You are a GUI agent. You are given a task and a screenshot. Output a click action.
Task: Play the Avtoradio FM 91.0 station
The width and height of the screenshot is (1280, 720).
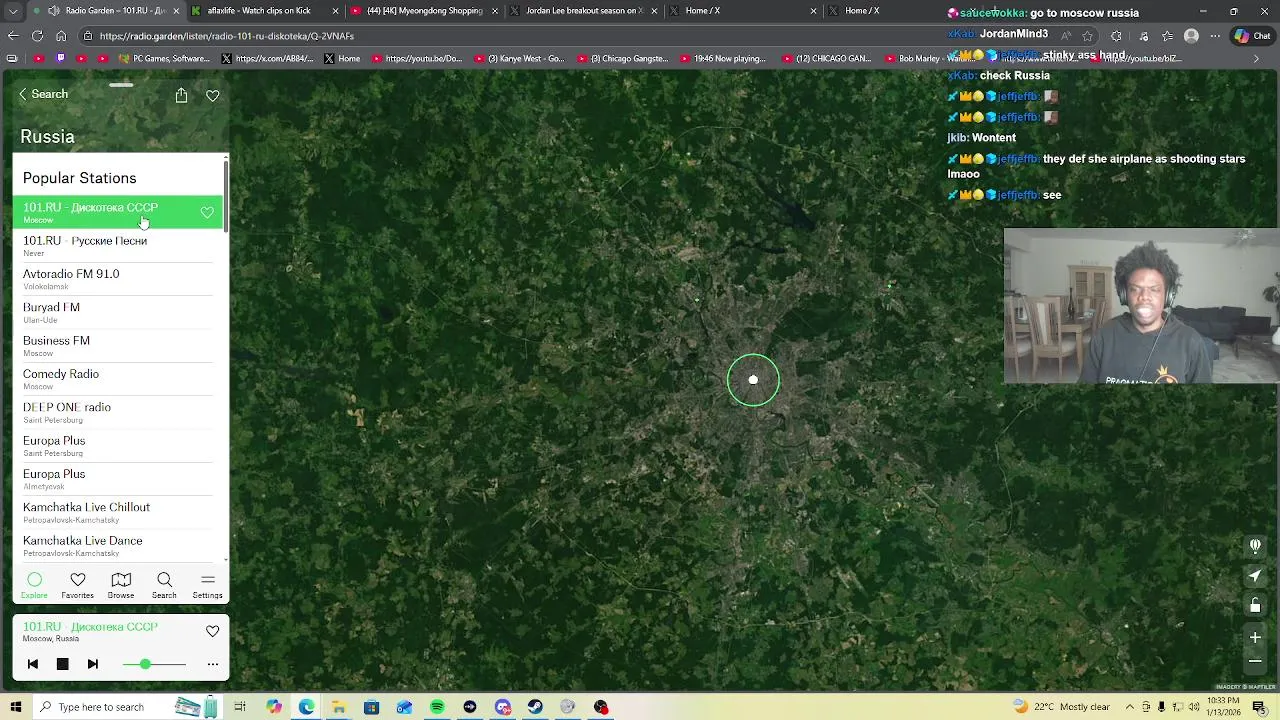pos(118,279)
